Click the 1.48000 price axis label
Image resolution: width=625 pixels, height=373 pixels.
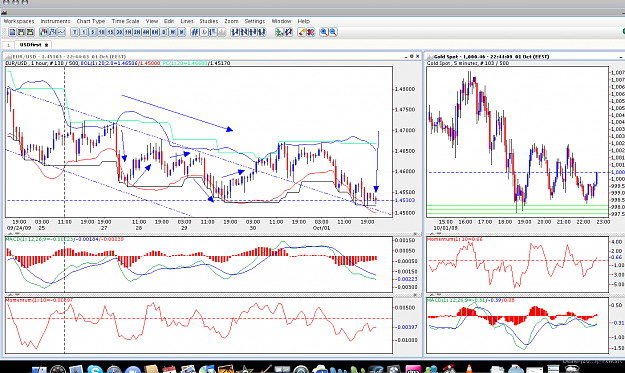(x=405, y=89)
